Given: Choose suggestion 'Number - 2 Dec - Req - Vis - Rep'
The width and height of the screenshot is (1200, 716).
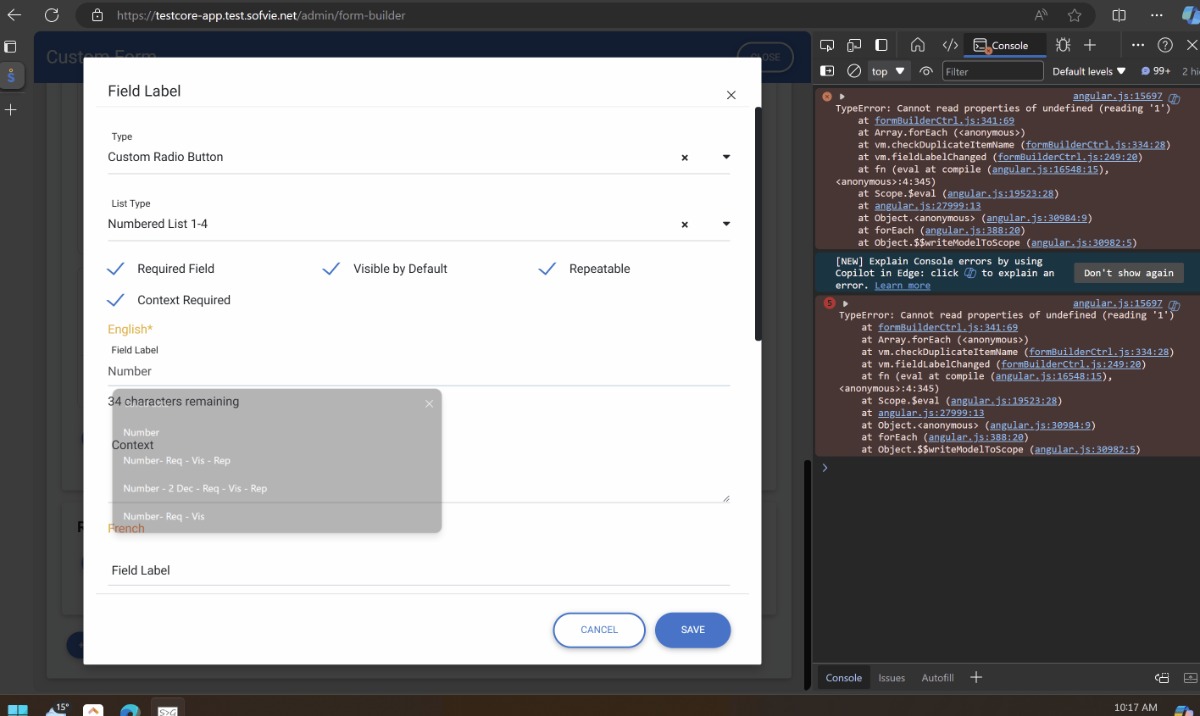Looking at the screenshot, I should click(195, 488).
